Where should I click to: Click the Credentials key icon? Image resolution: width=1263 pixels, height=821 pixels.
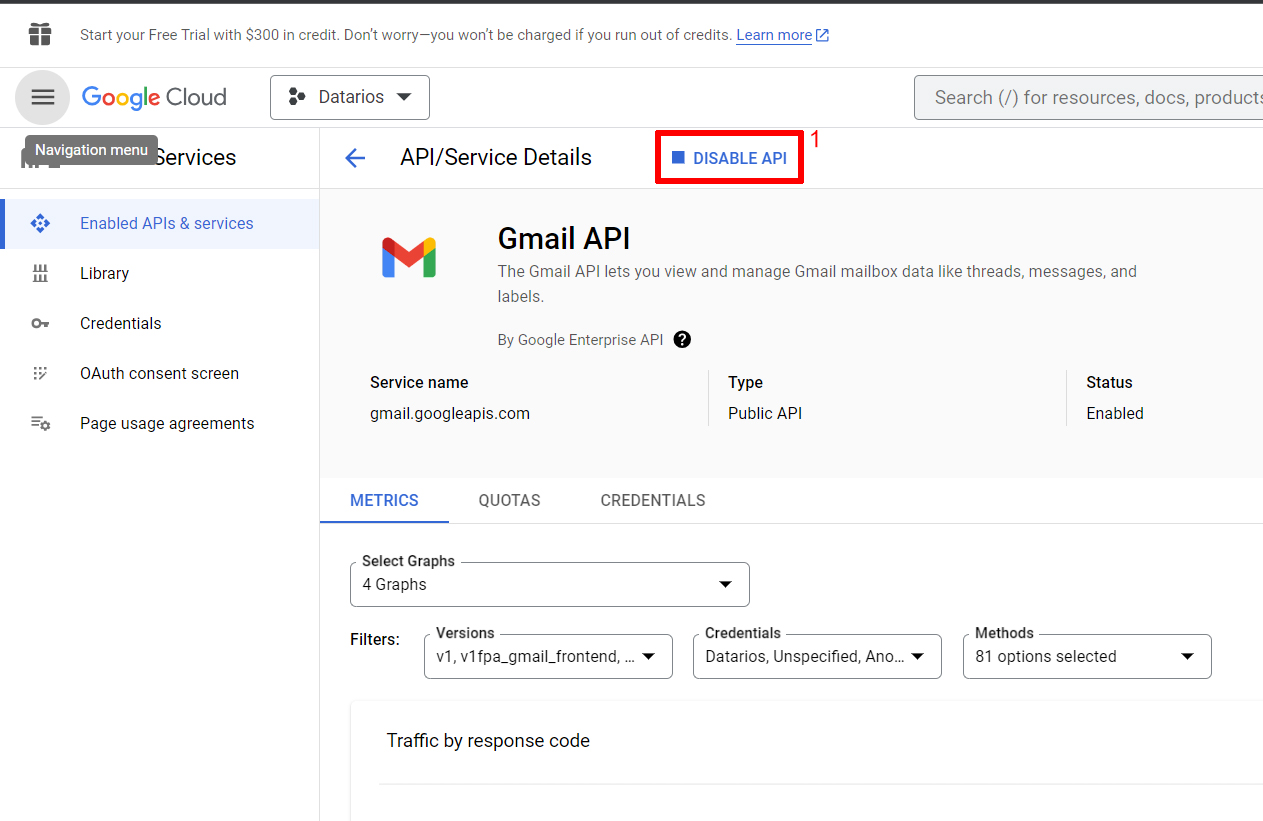40,323
